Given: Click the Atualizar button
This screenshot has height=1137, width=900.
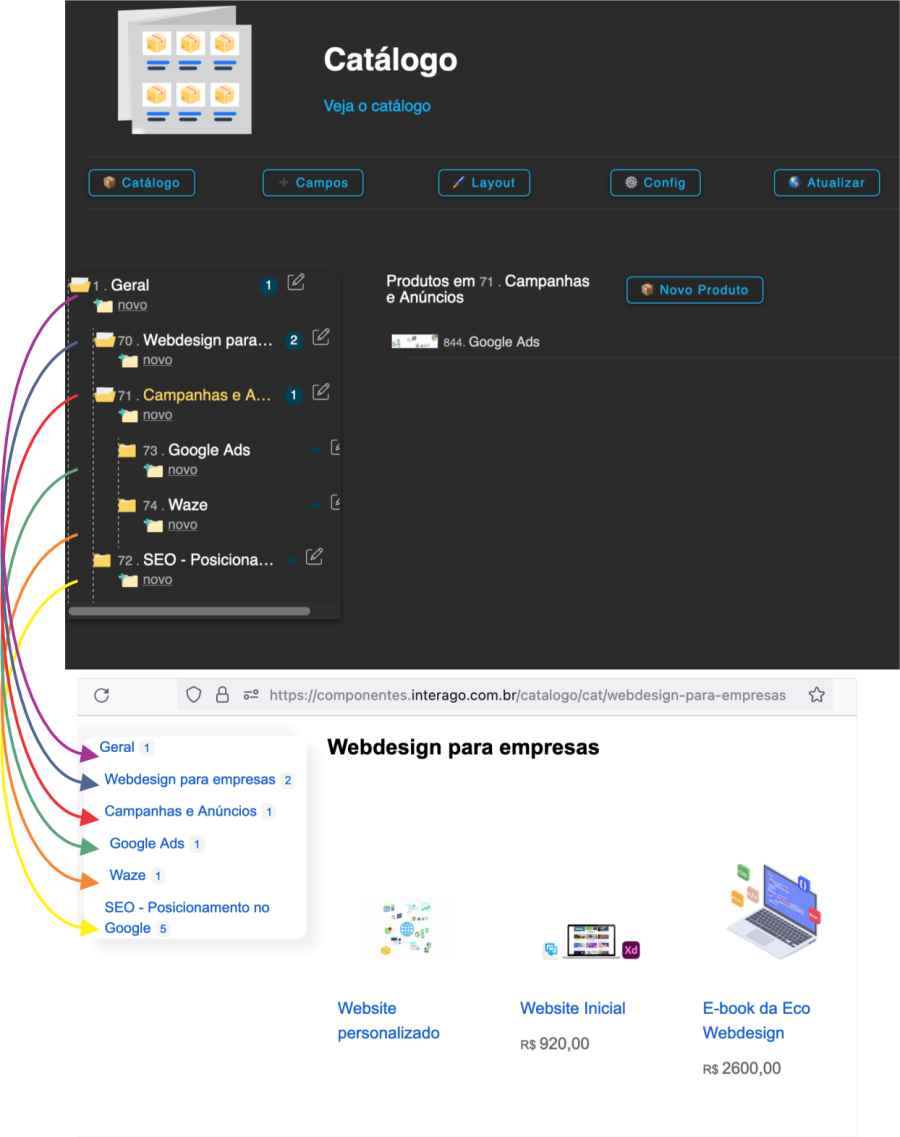Looking at the screenshot, I should 826,183.
